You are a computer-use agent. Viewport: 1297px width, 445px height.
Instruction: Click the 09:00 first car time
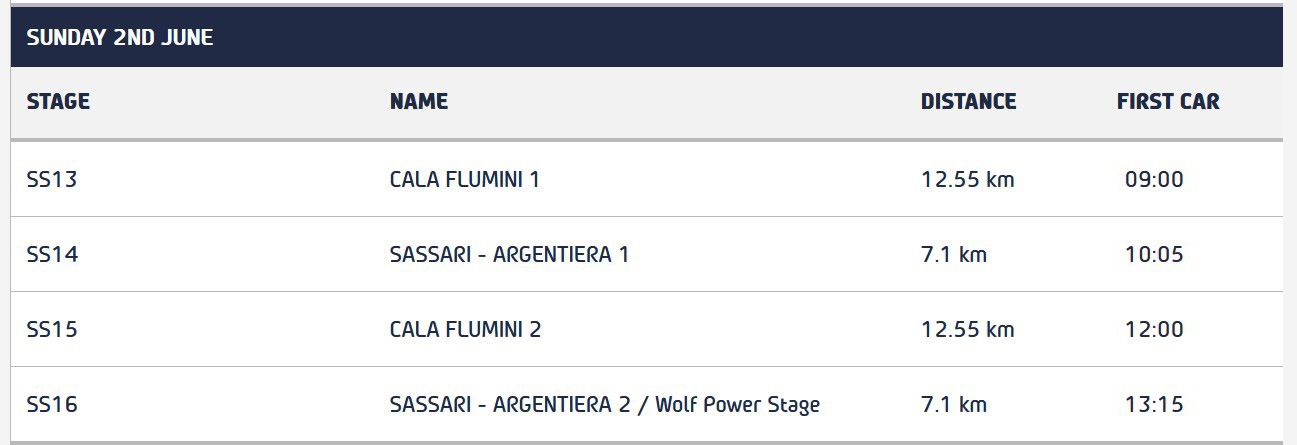pos(1154,180)
